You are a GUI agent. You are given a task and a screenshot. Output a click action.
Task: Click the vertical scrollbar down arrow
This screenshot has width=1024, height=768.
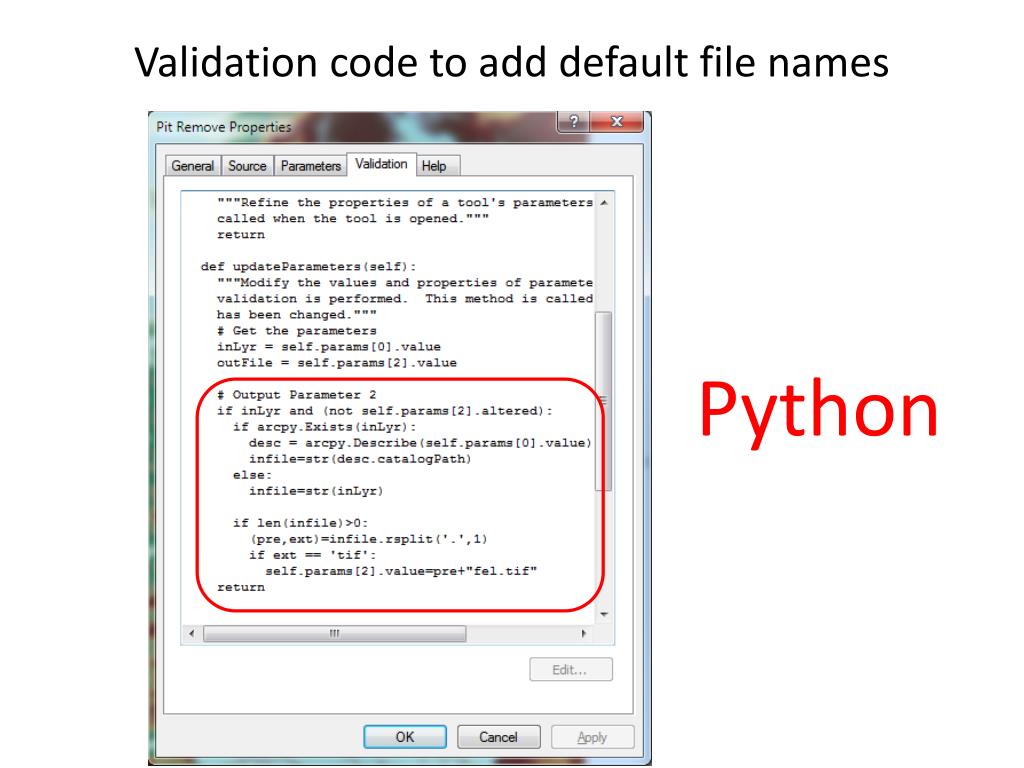(604, 615)
